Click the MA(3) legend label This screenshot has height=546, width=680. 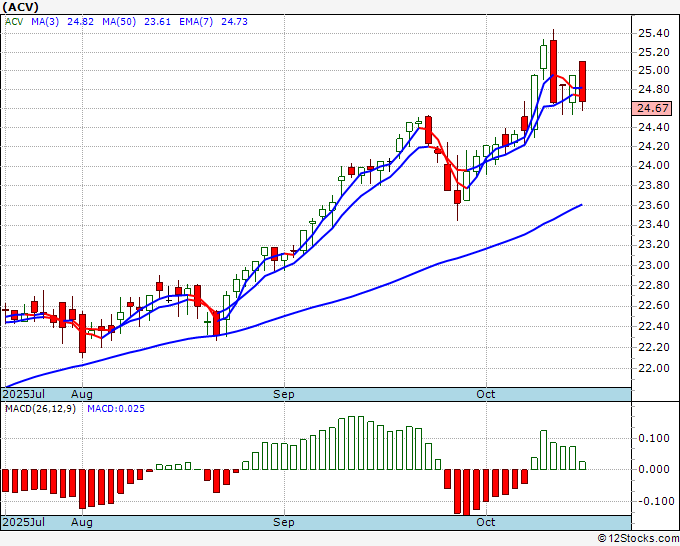(x=45, y=21)
